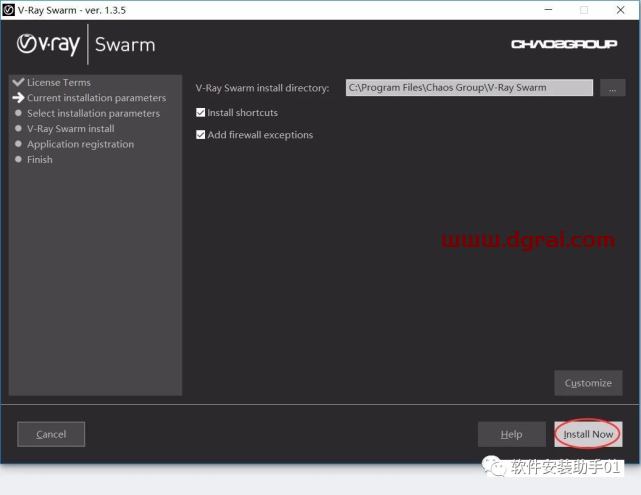641x495 pixels.
Task: Click the V-Ray Swarm install directory label
Action: pyautogui.click(x=262, y=88)
